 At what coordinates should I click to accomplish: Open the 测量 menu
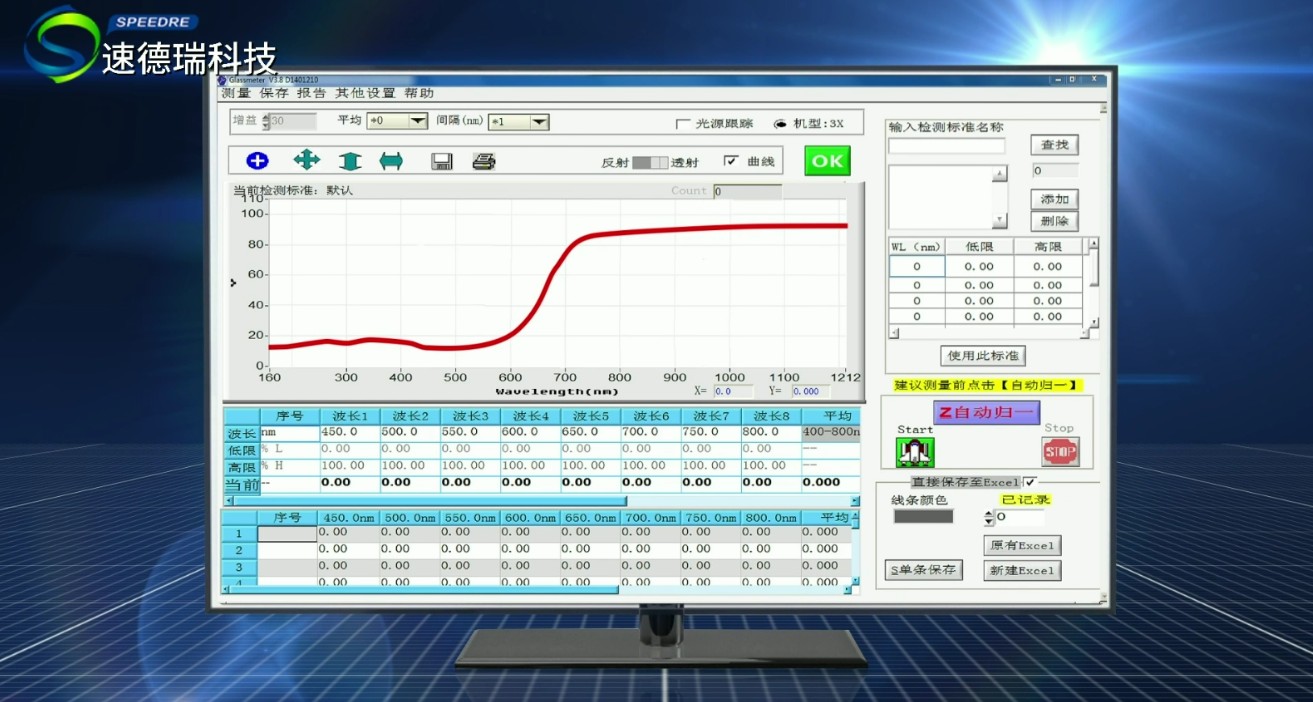236,93
